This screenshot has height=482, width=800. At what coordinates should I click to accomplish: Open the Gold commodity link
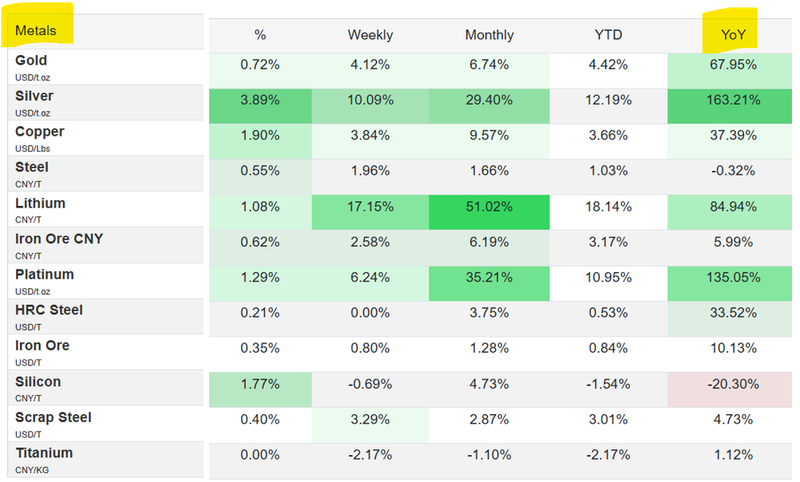(x=32, y=61)
